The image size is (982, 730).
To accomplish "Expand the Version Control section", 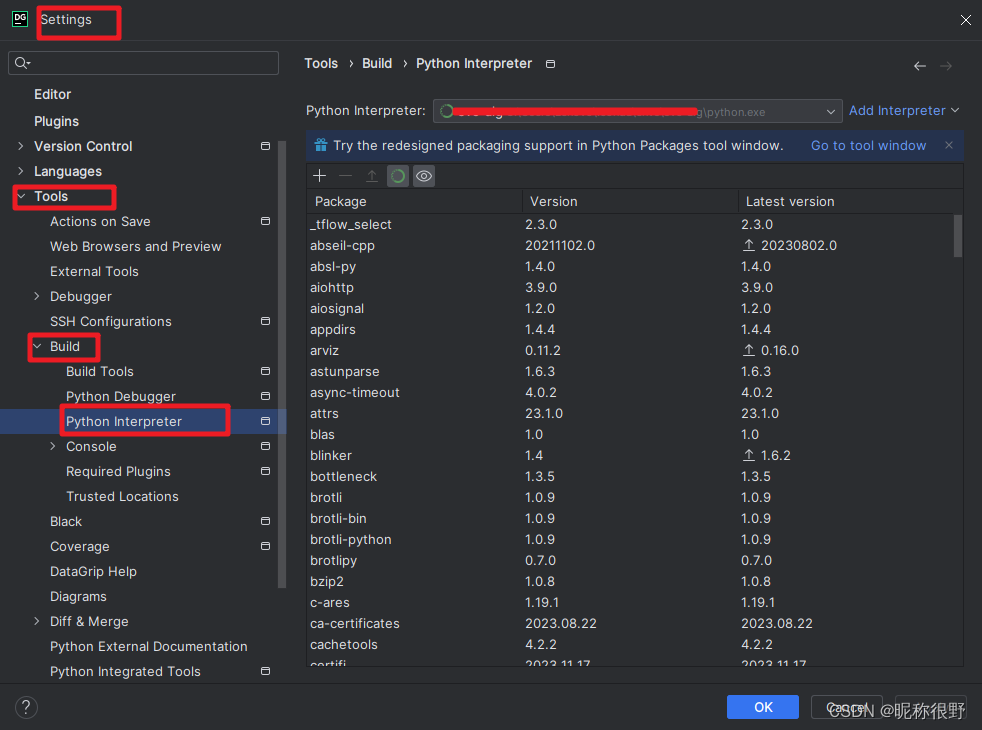I will pos(21,146).
